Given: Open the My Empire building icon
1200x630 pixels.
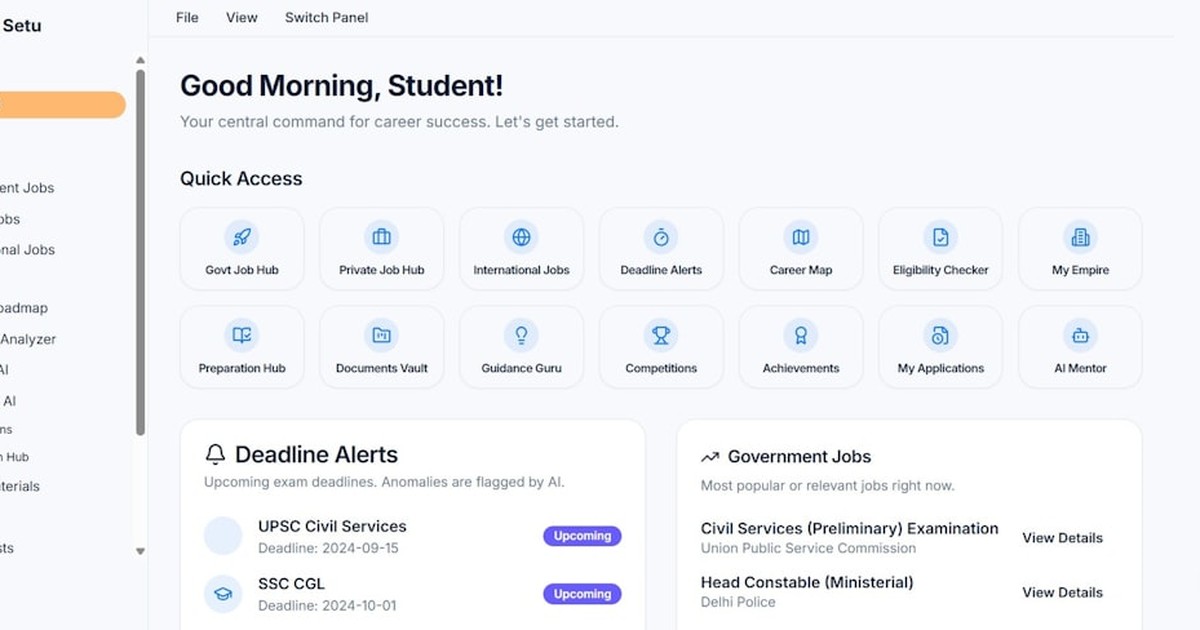Looking at the screenshot, I should tap(1080, 237).
